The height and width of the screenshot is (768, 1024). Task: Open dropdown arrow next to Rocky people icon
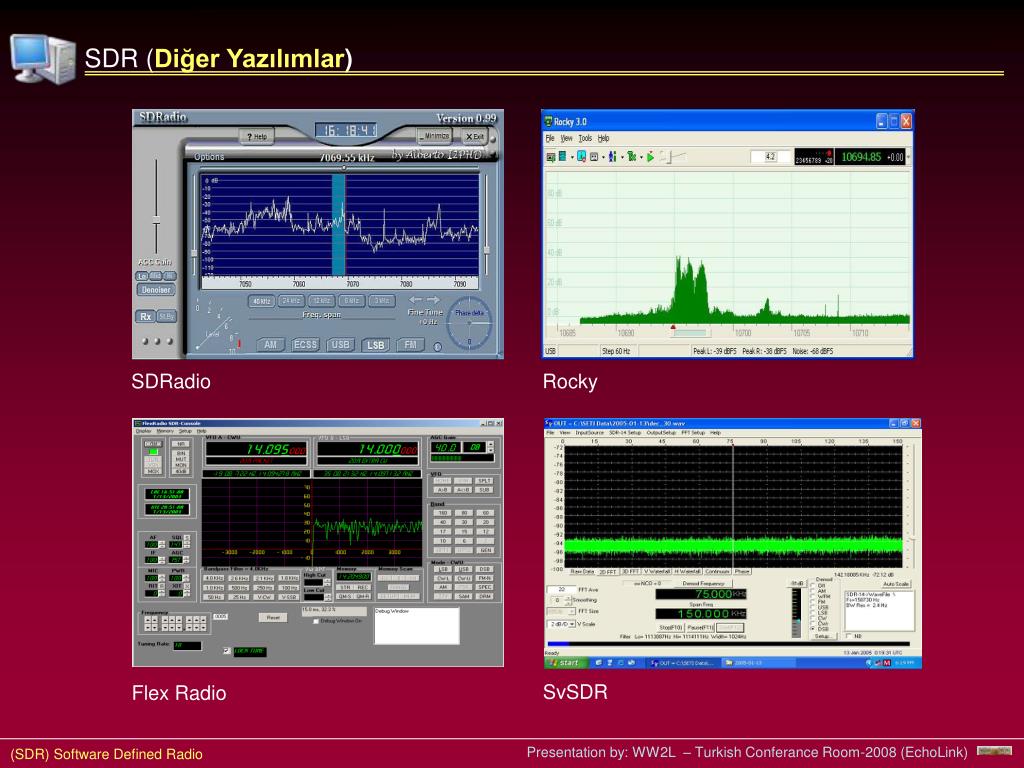(622, 157)
